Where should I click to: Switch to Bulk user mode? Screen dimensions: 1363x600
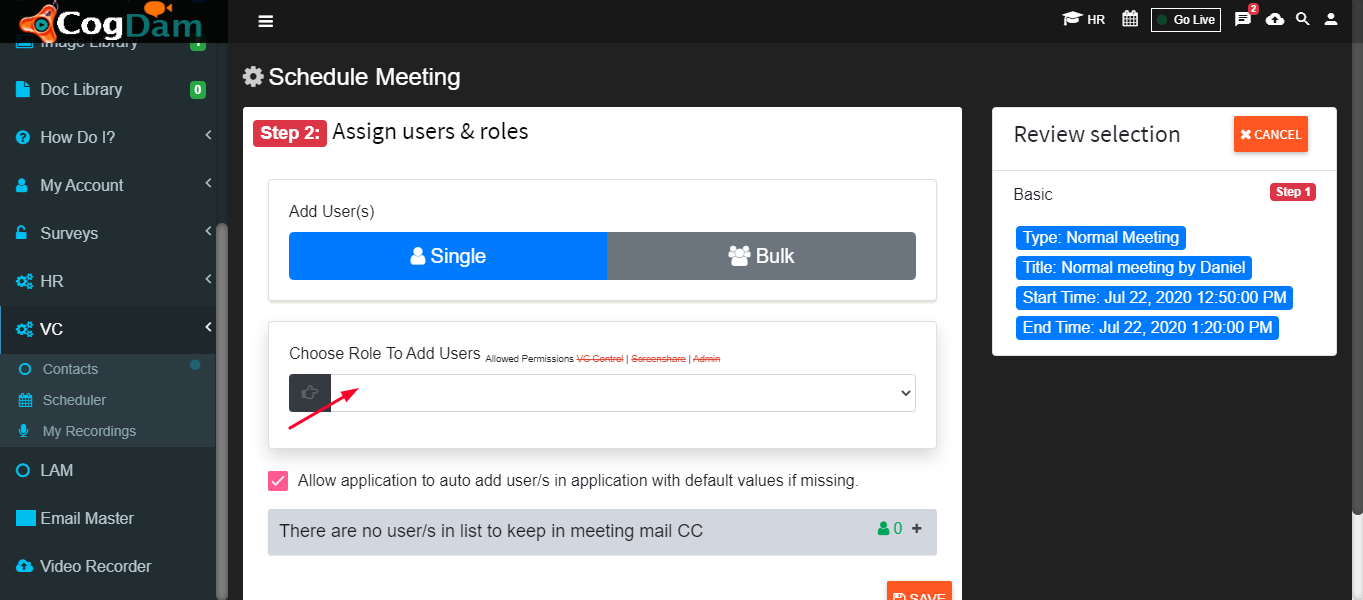[x=762, y=256]
